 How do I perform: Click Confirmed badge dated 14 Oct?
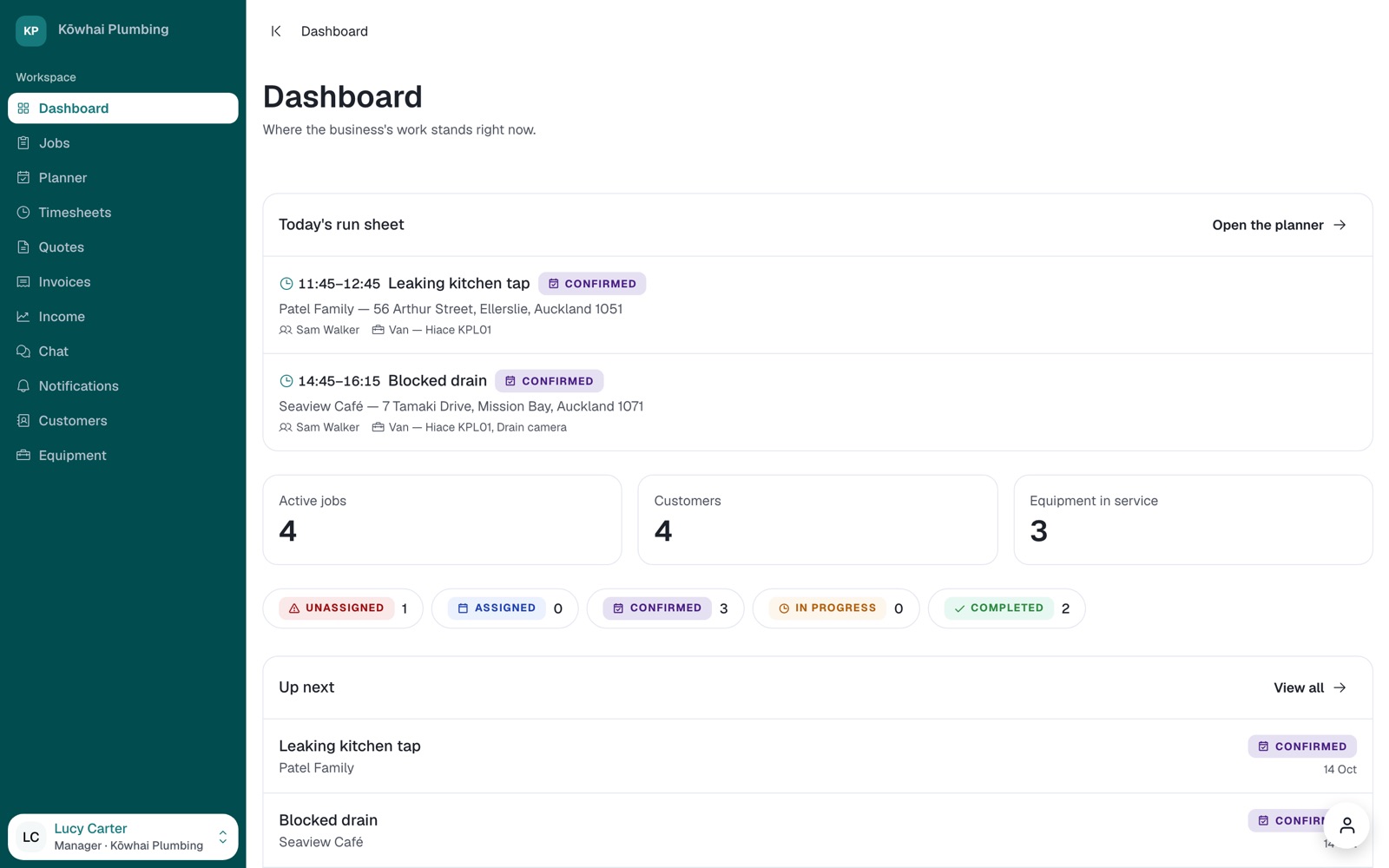1302,746
